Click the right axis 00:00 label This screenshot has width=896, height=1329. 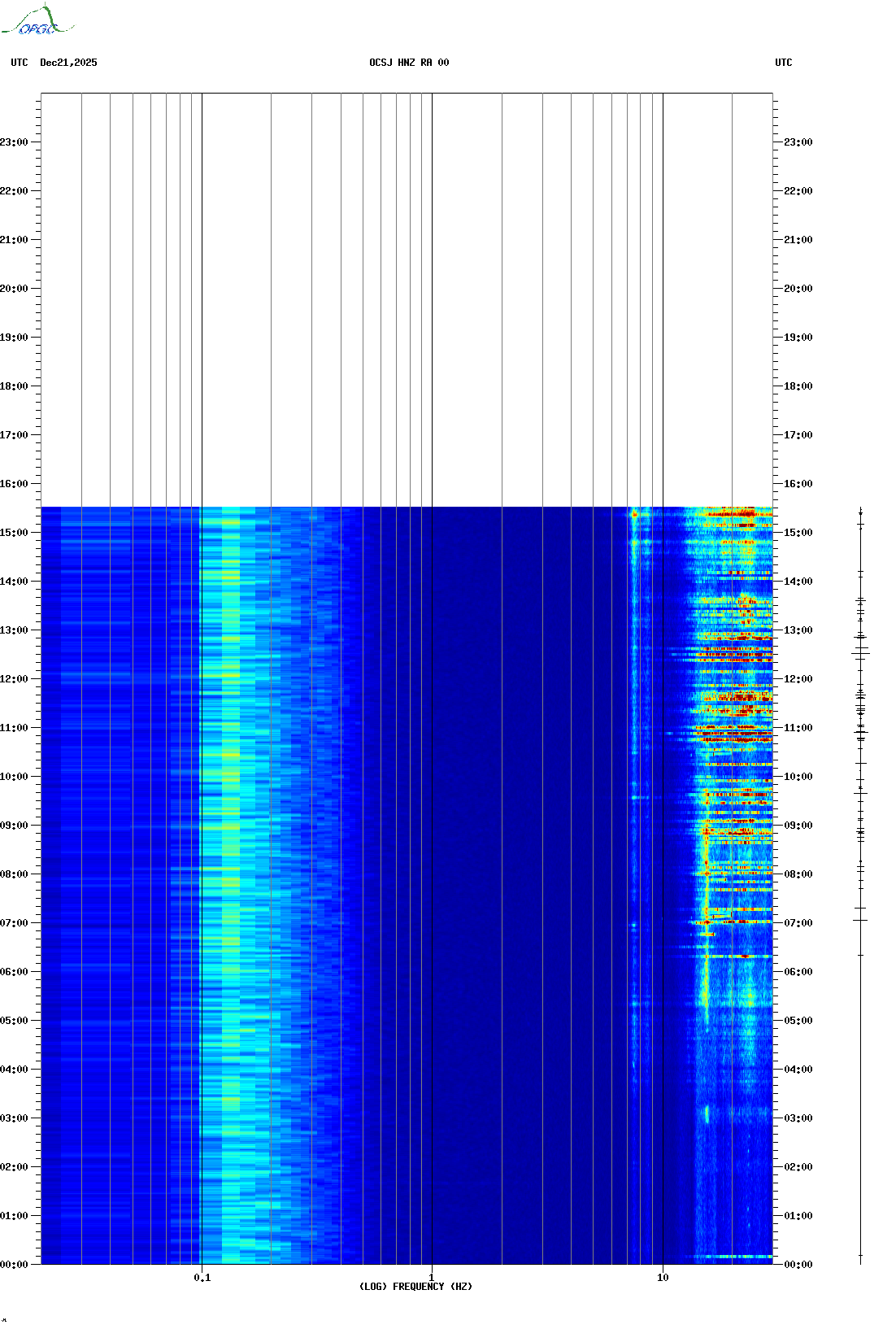tap(798, 1265)
